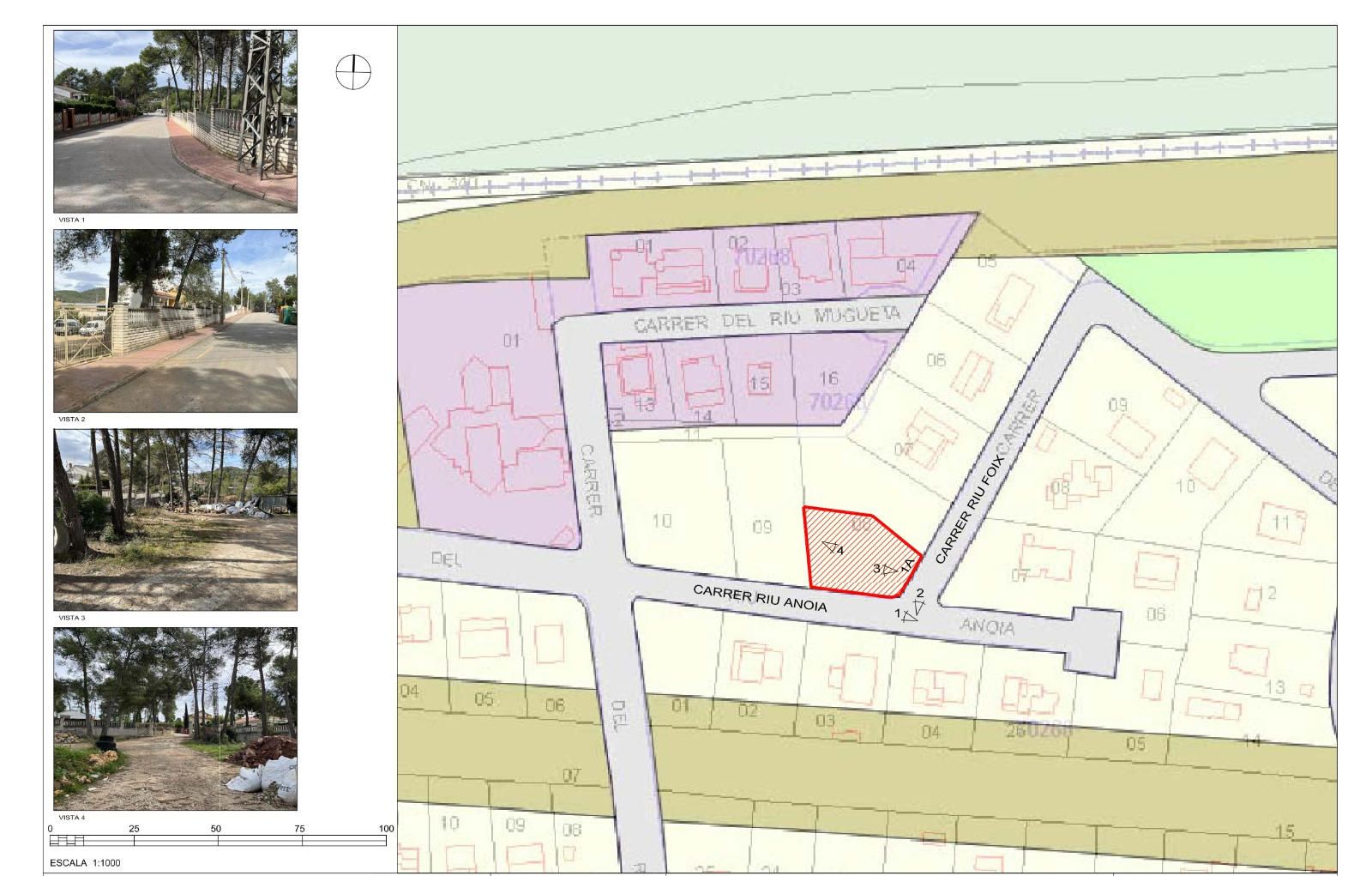Open the Vista 1 street photo

tap(175, 121)
